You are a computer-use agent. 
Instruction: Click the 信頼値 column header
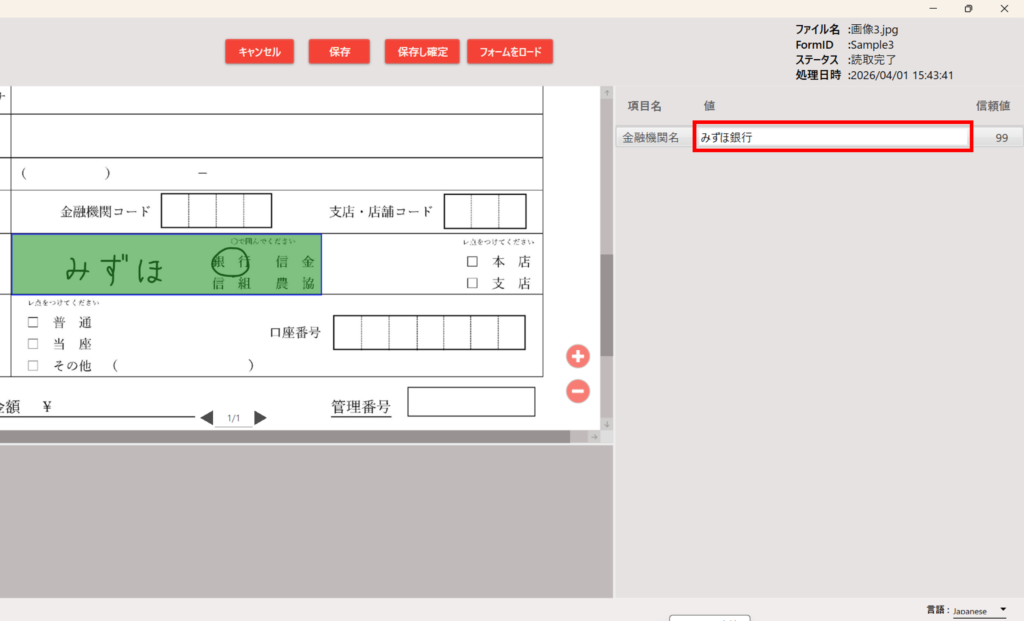(992, 106)
